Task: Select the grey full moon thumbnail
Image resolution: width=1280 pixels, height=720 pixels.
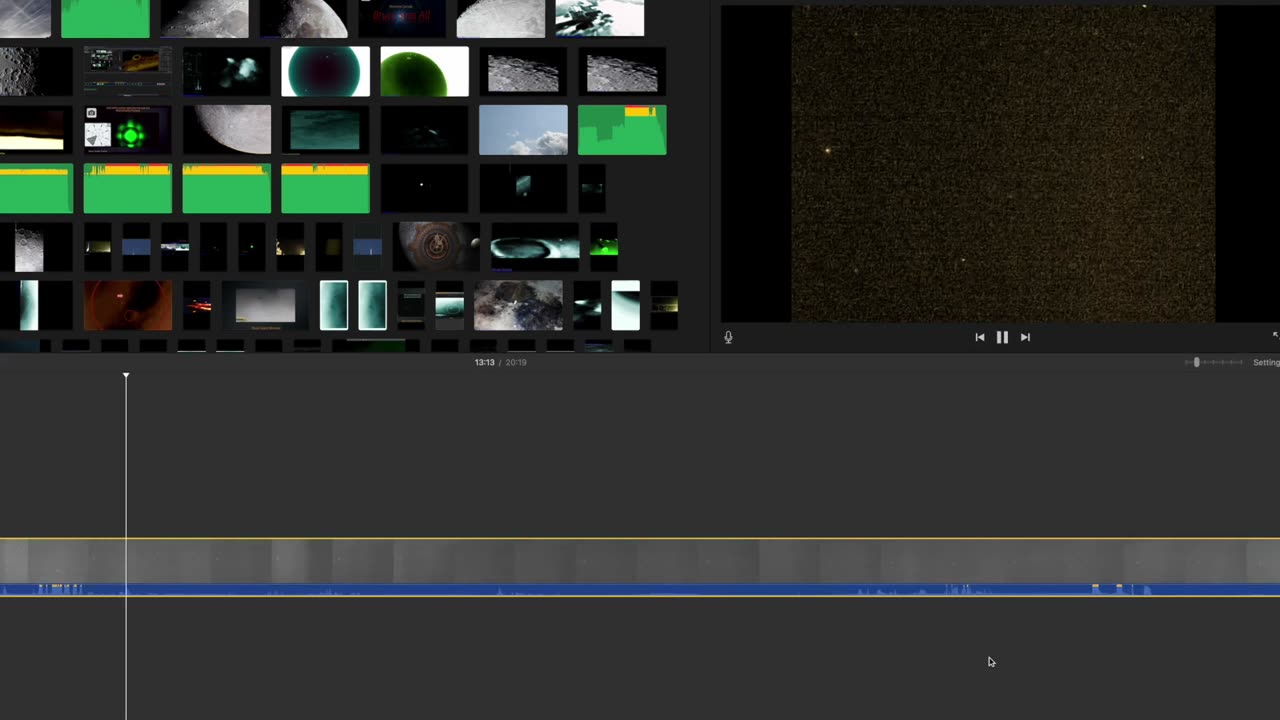Action: click(227, 130)
